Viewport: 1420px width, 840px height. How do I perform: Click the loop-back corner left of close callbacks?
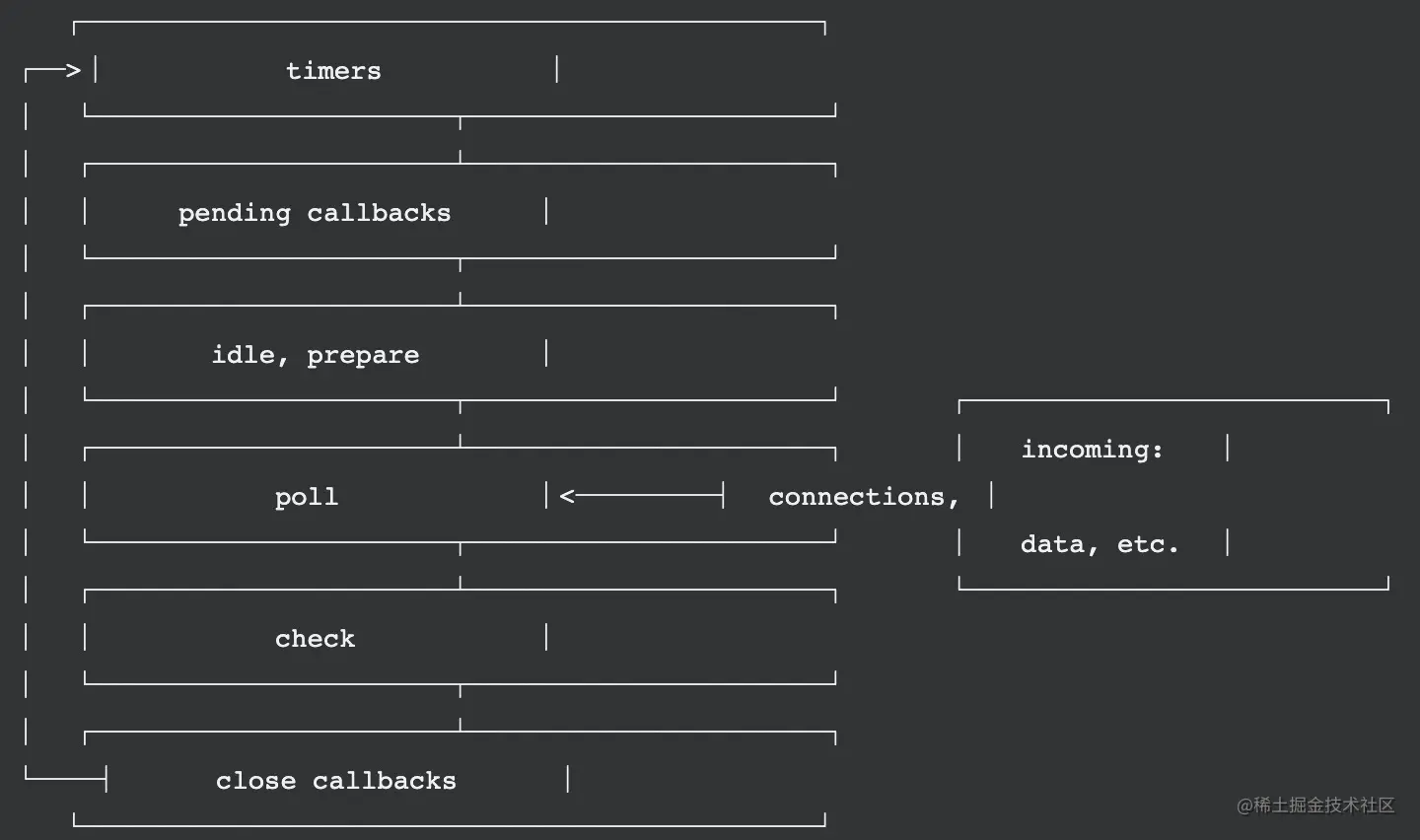(28, 778)
